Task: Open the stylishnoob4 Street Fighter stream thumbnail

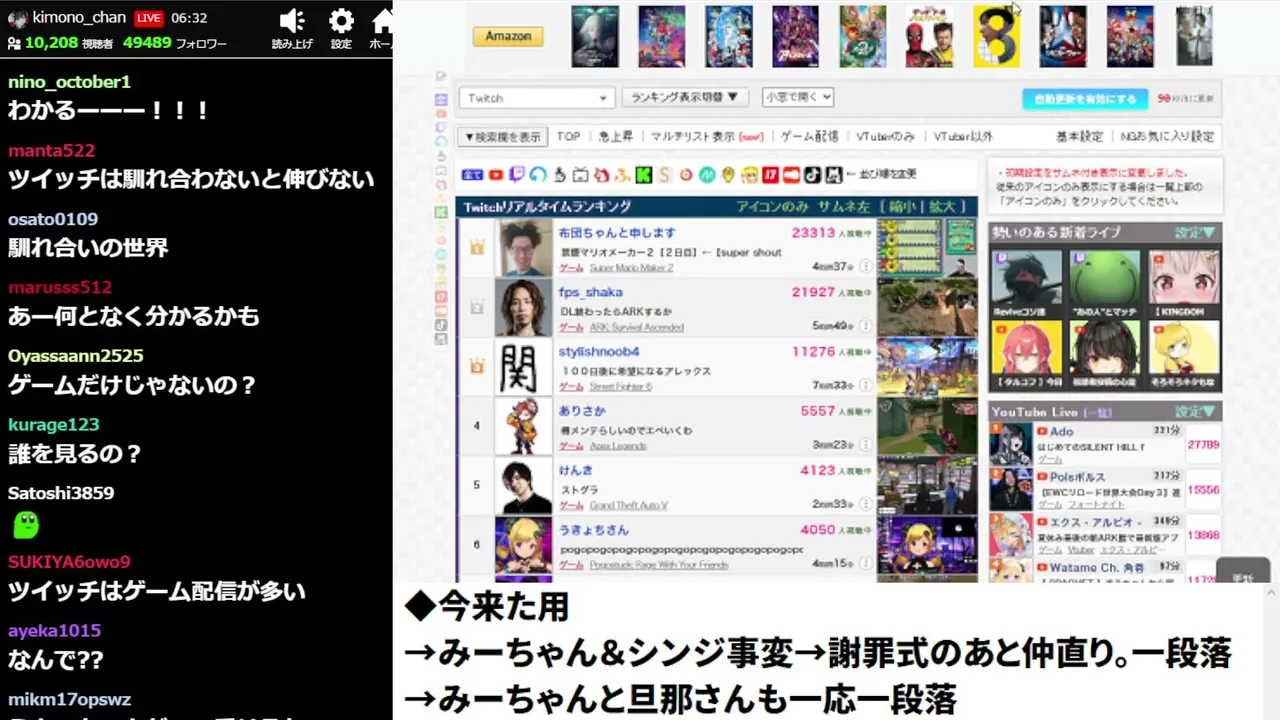Action: click(x=927, y=367)
